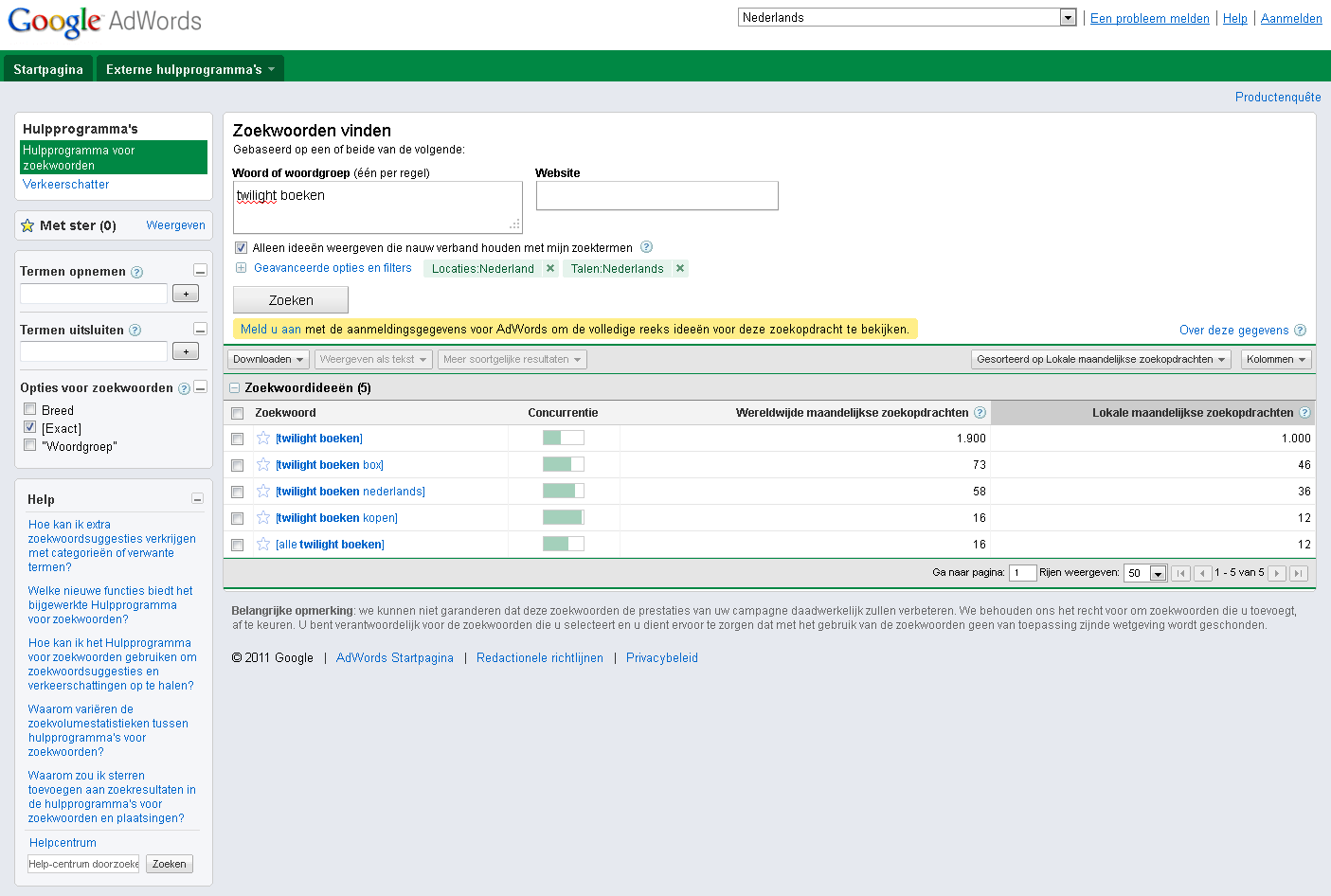Check the [twilight boeken nederlands] row checkbox
Image resolution: width=1331 pixels, height=896 pixels.
click(x=238, y=492)
